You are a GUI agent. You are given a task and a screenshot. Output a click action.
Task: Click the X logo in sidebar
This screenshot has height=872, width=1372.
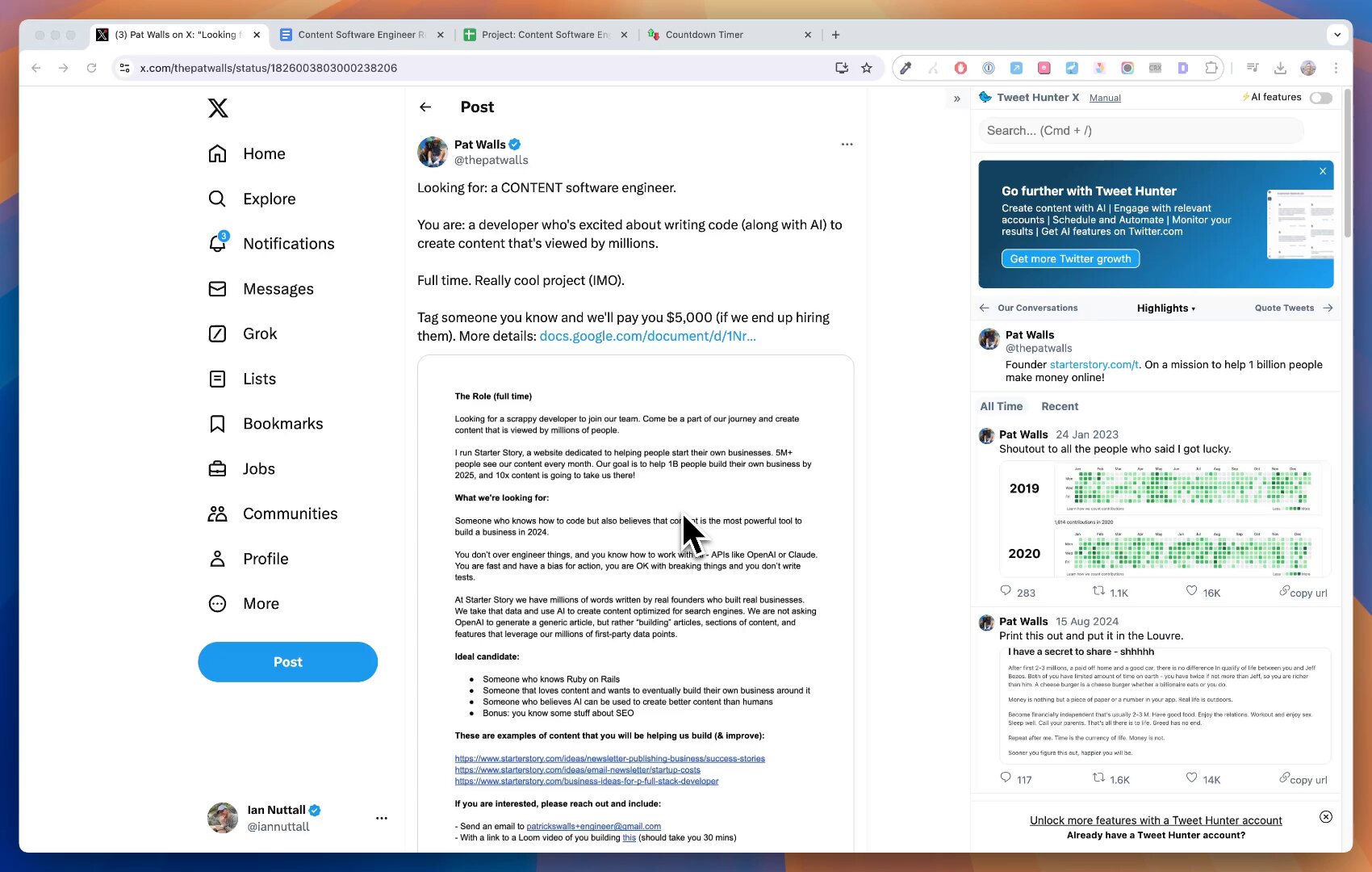tap(218, 108)
